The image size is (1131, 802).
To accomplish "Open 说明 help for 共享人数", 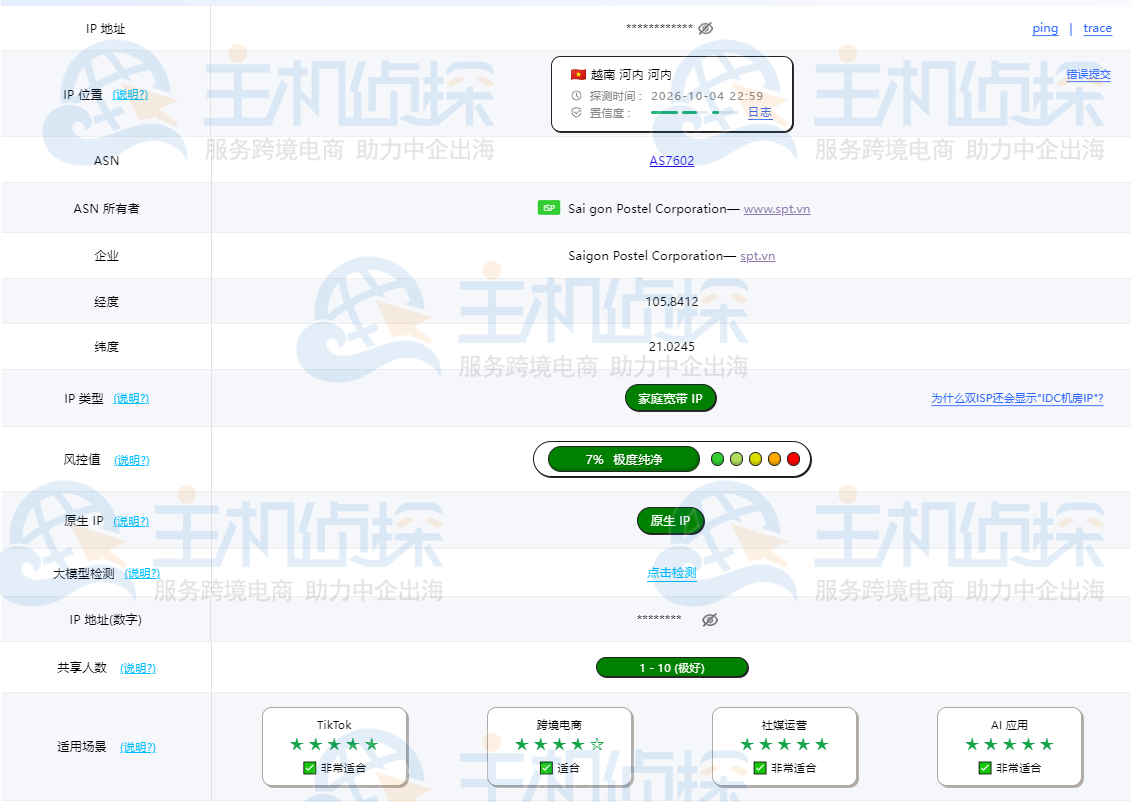I will pyautogui.click(x=138, y=669).
